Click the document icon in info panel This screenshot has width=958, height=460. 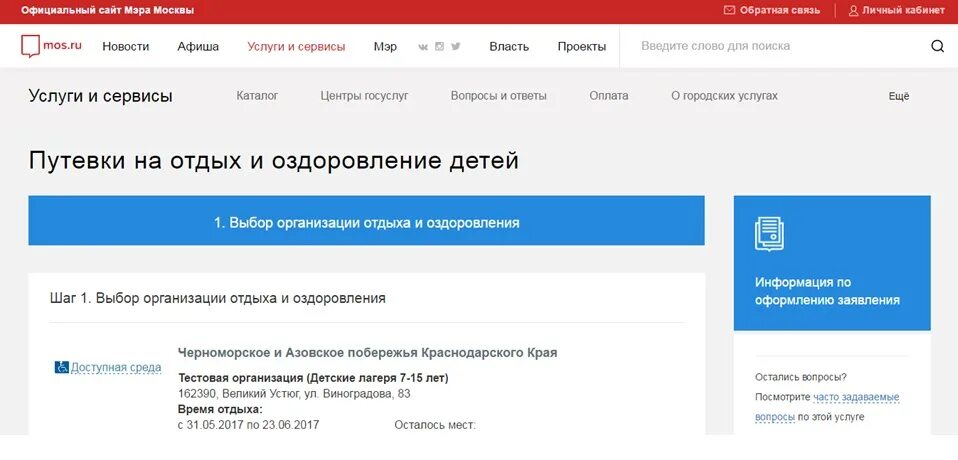(x=769, y=234)
